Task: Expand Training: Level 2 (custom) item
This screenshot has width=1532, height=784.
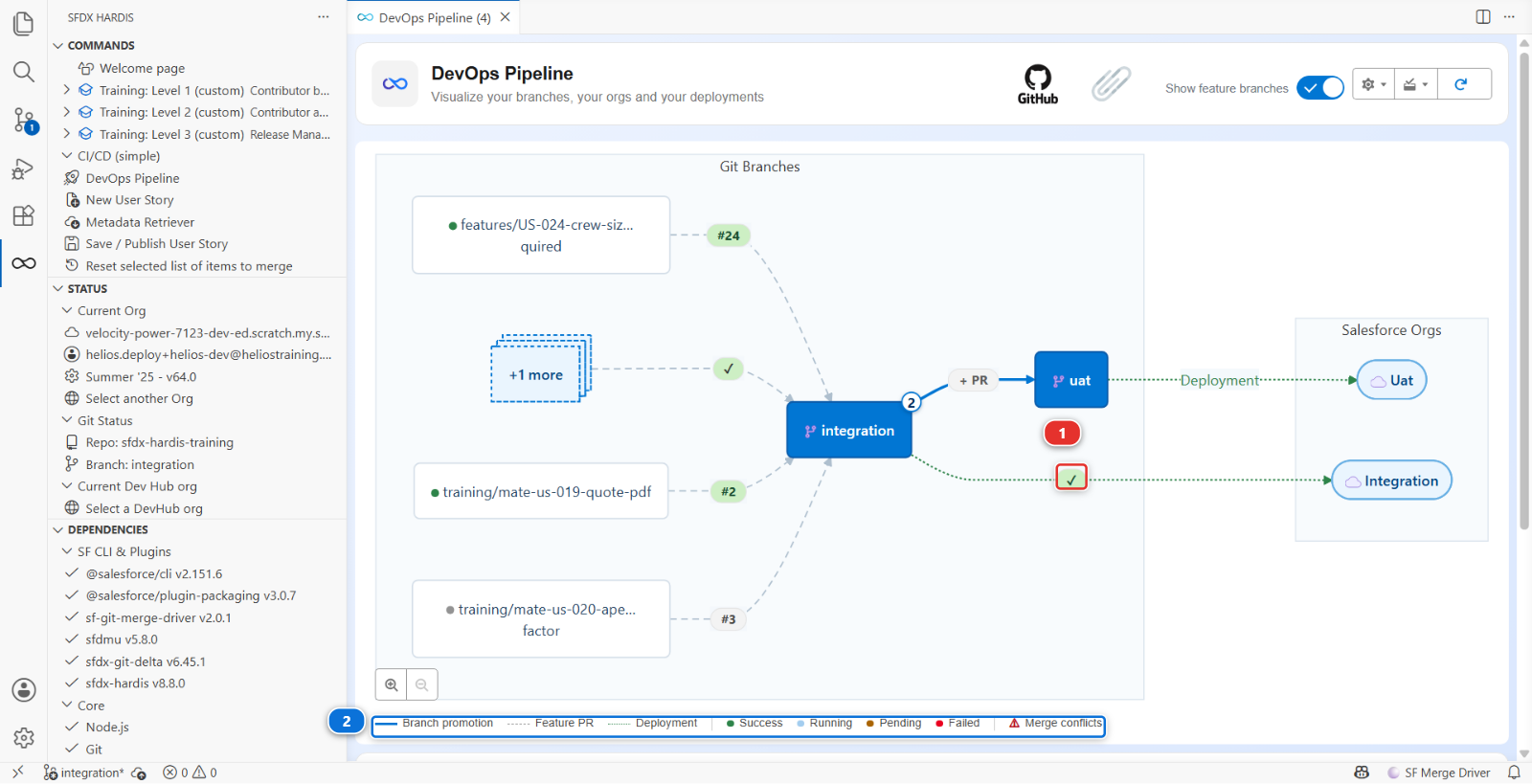Action: click(67, 112)
